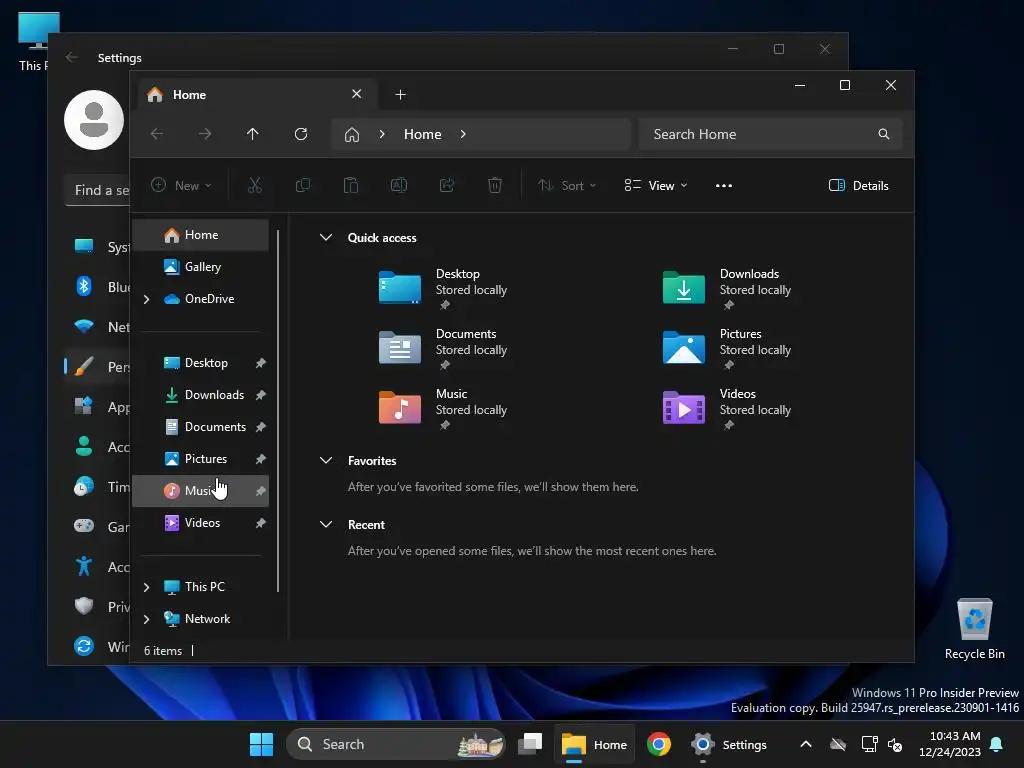Open Downloads folder in Quick access grid

coord(684,287)
